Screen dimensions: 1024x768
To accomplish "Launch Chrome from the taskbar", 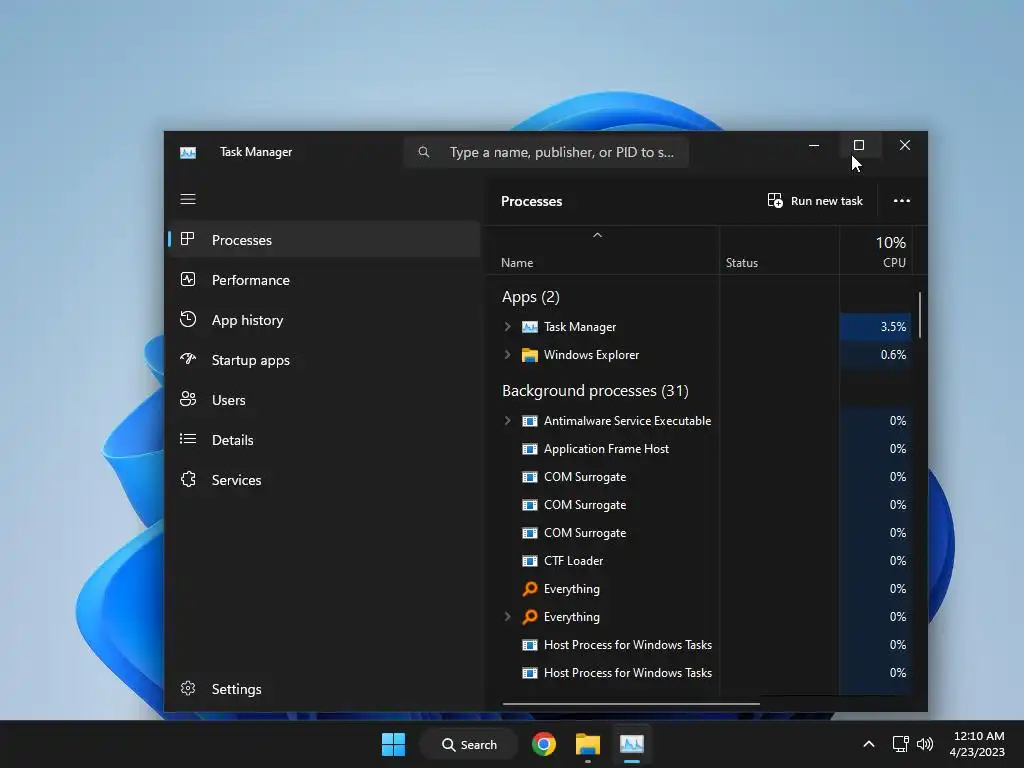I will (543, 744).
